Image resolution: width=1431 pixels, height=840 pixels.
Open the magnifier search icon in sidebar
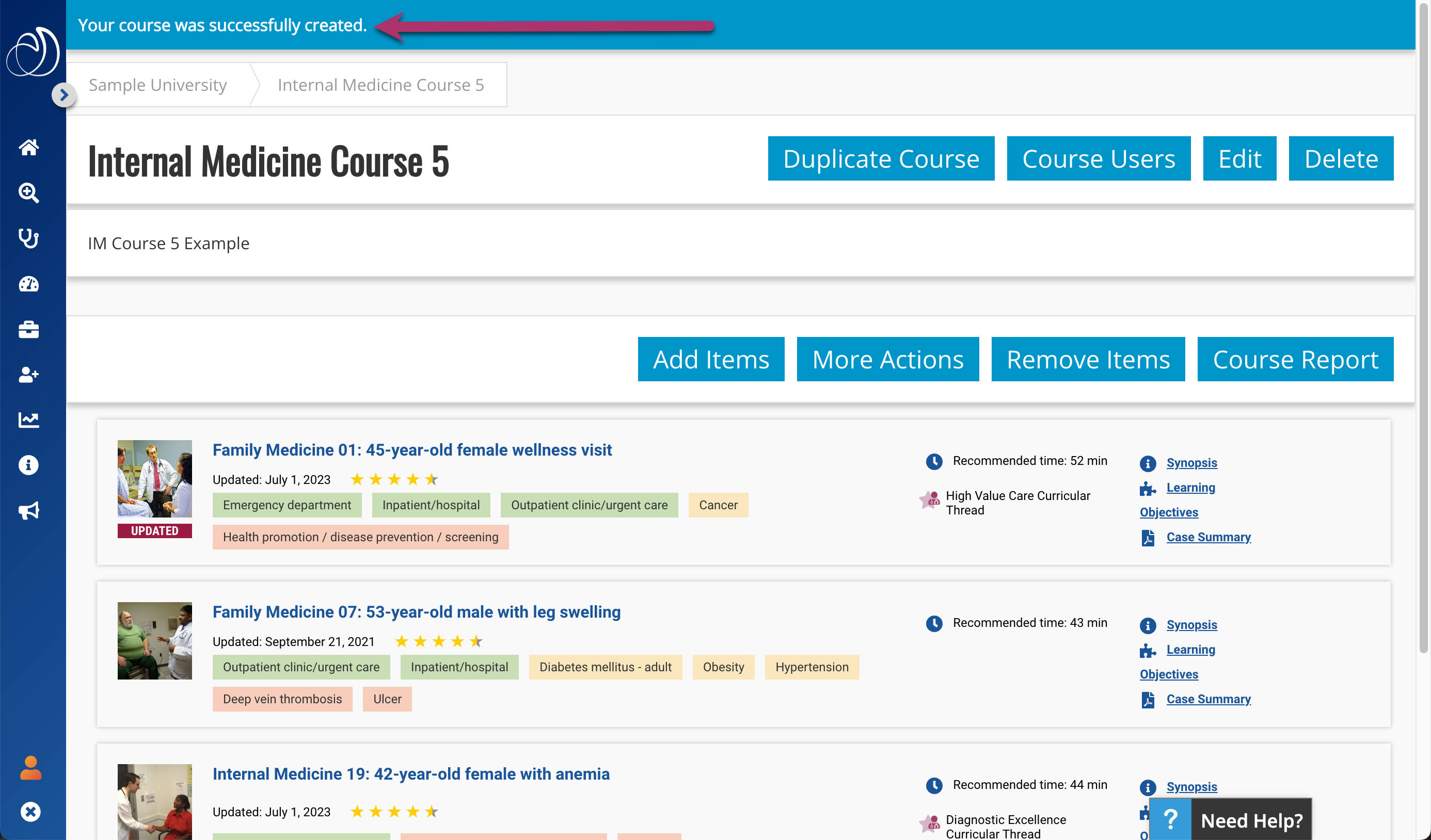click(x=28, y=193)
